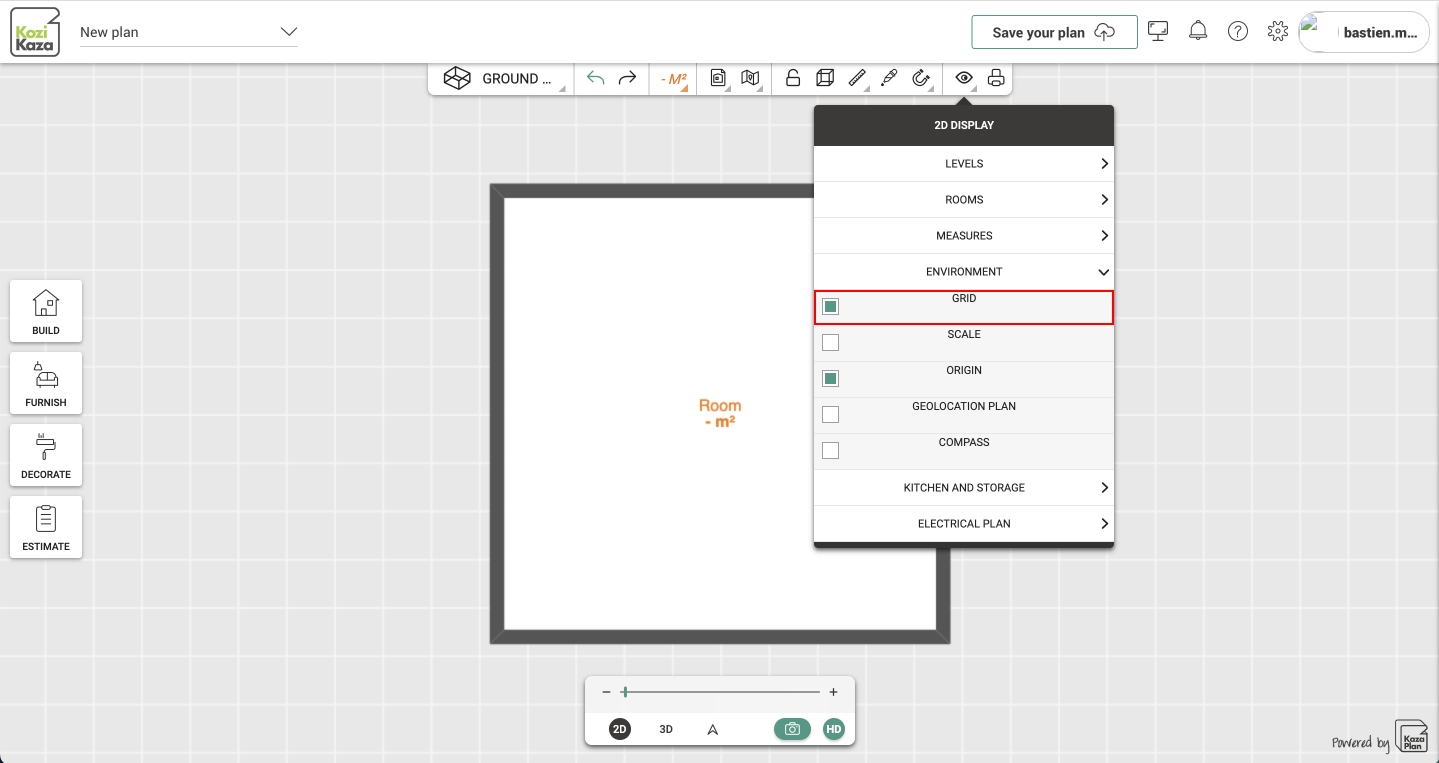Open the help question mark
The height and width of the screenshot is (763, 1439).
(x=1238, y=31)
